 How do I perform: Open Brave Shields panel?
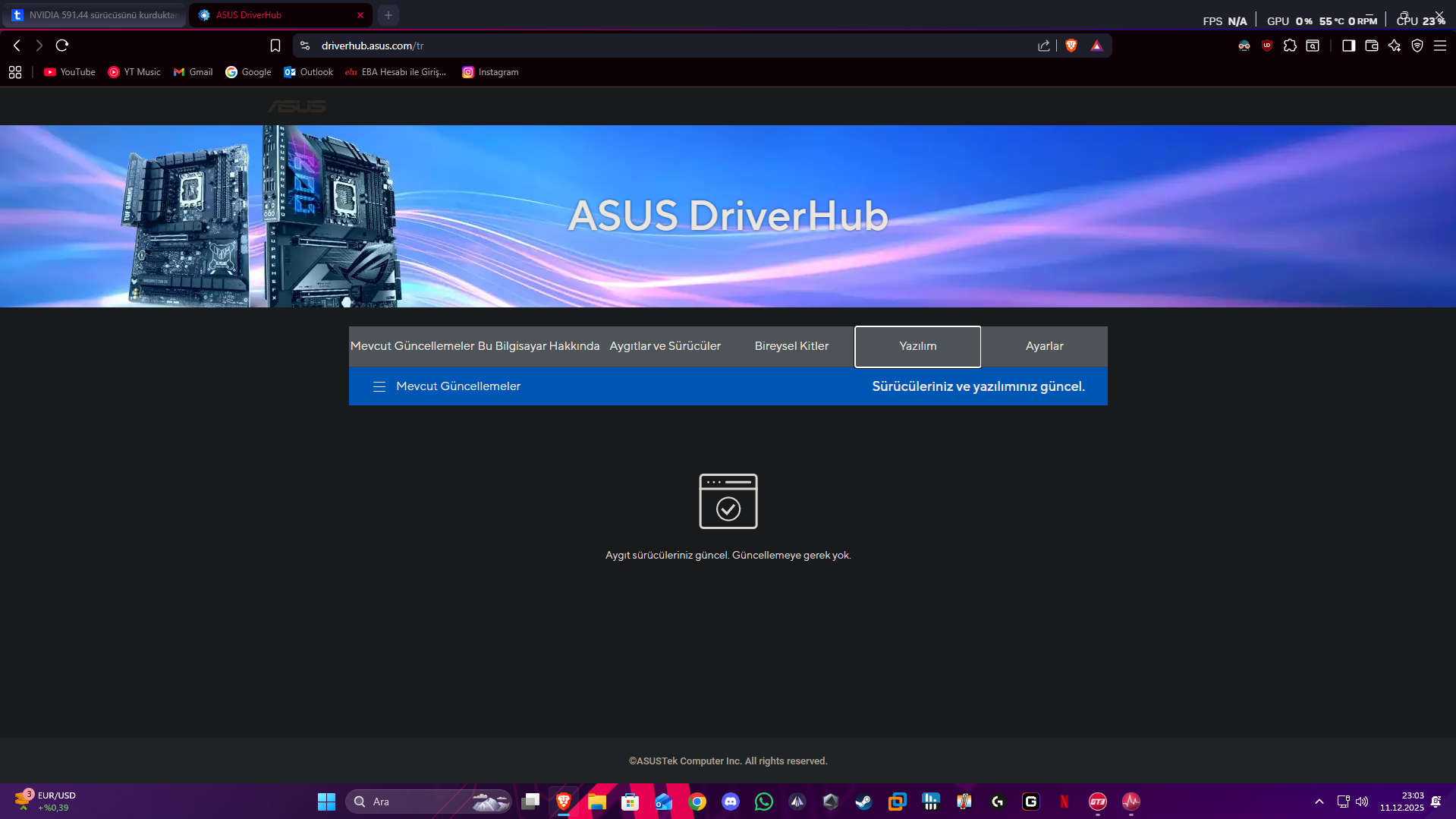coord(1071,46)
